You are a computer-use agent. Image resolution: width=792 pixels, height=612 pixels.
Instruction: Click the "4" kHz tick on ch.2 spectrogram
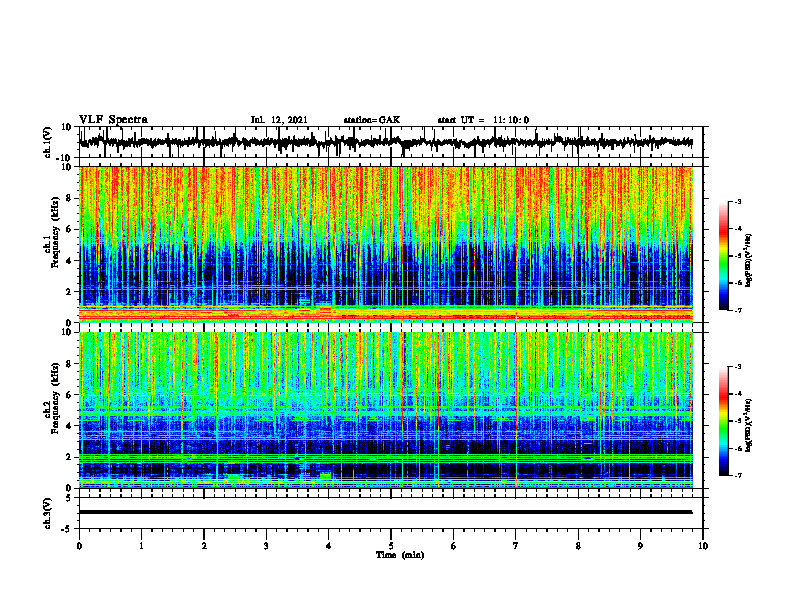pos(69,426)
